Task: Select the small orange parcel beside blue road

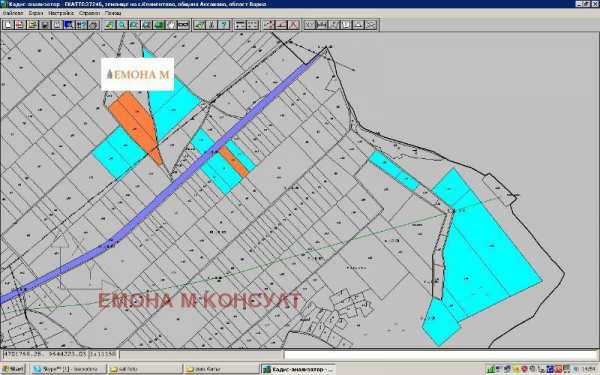Action: [x=233, y=162]
